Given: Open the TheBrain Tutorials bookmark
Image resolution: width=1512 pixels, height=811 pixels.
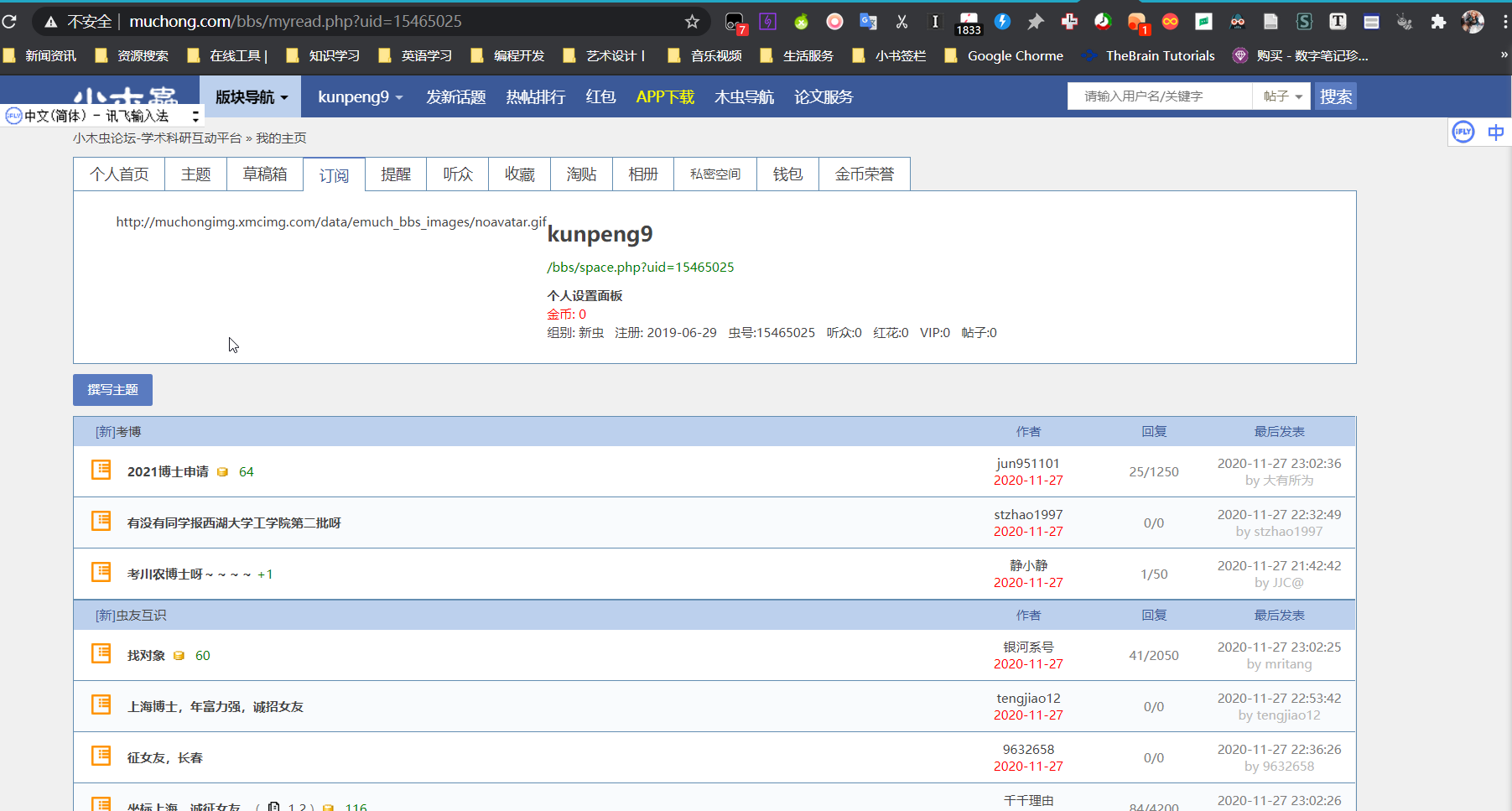Looking at the screenshot, I should [1149, 56].
